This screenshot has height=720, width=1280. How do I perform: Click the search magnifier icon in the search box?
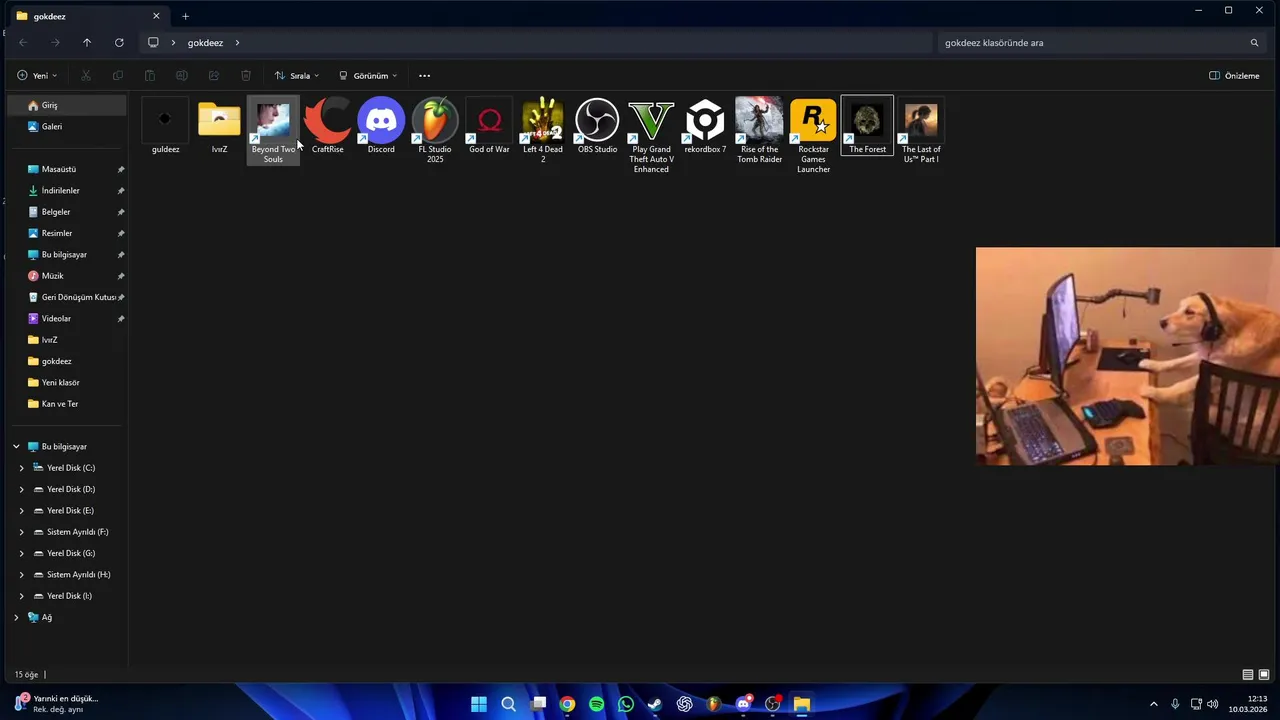tap(1254, 43)
